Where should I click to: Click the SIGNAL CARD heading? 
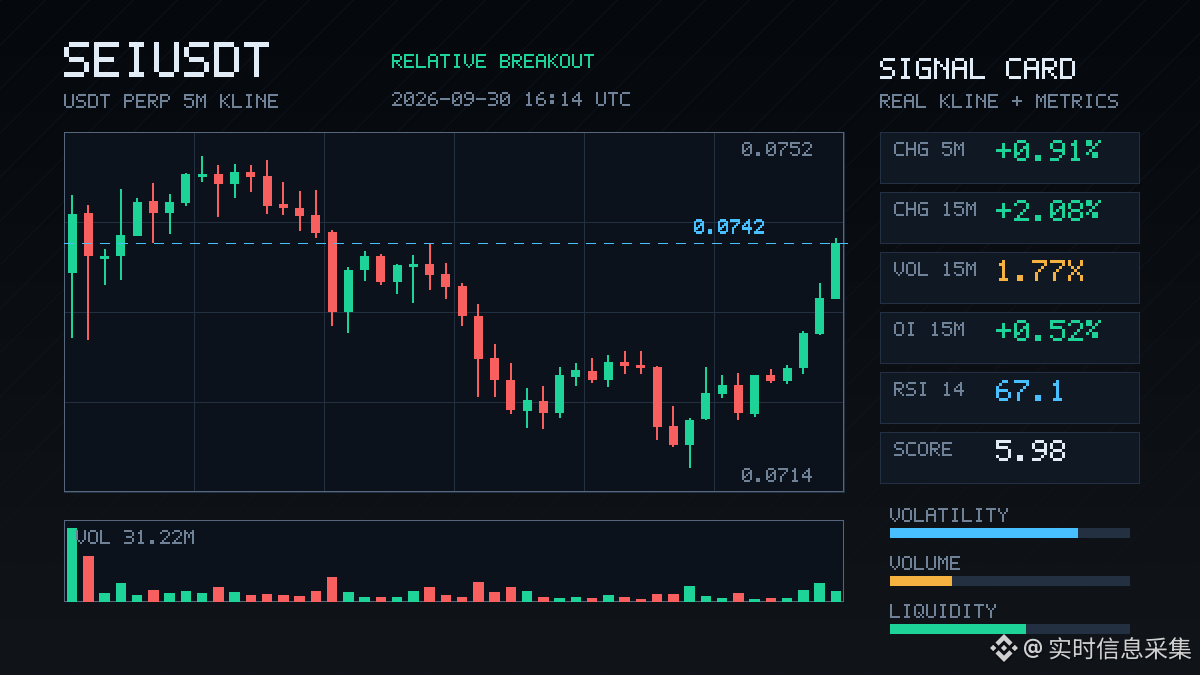[x=977, y=68]
